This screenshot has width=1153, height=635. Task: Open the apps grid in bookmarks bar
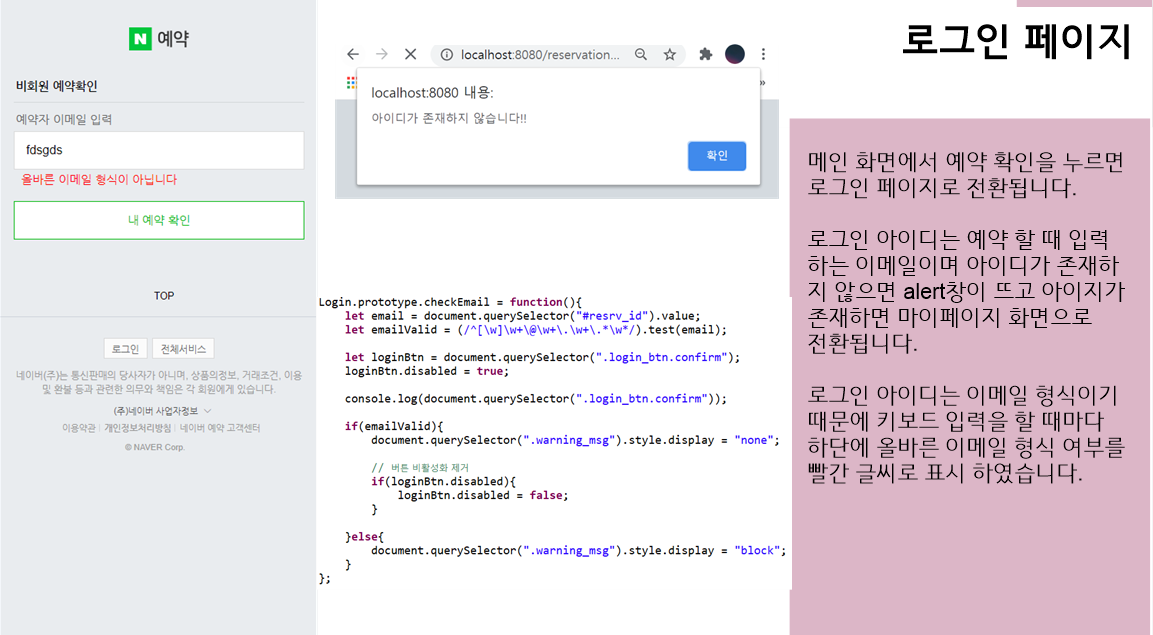click(x=351, y=83)
